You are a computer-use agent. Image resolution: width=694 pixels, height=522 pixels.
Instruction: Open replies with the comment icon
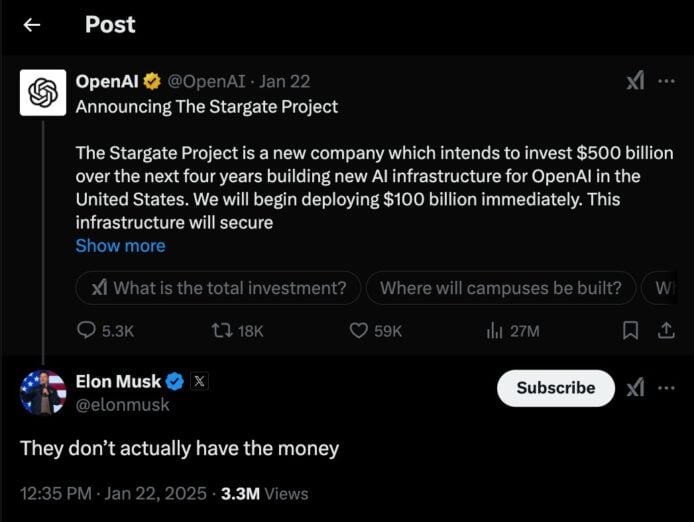(87, 330)
